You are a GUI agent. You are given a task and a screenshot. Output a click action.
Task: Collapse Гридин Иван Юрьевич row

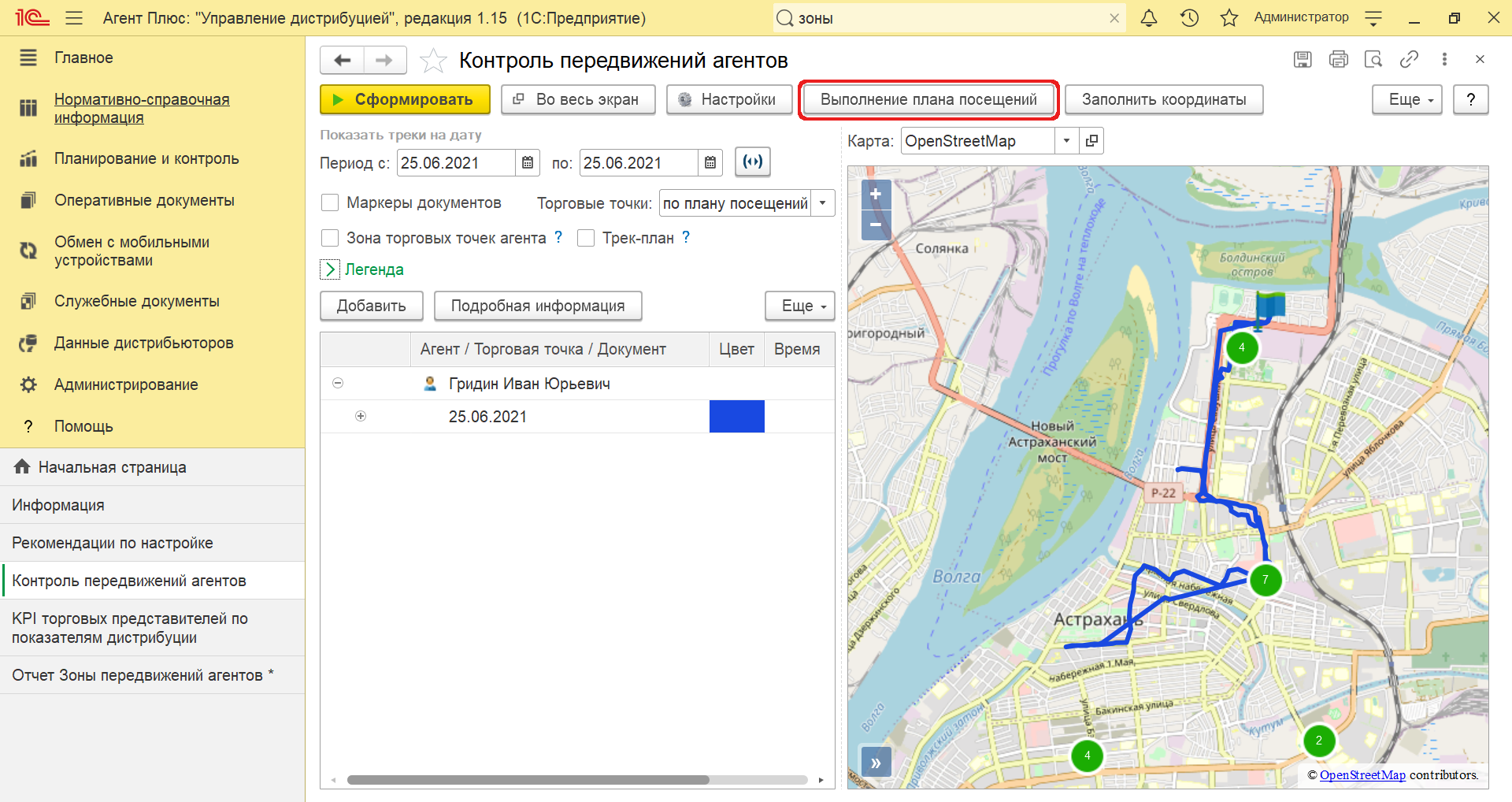click(338, 384)
